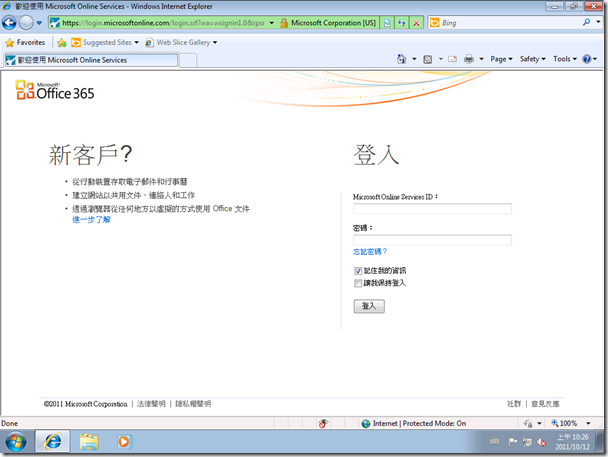
Task: Click the keyboard tray icon
Action: 494,441
